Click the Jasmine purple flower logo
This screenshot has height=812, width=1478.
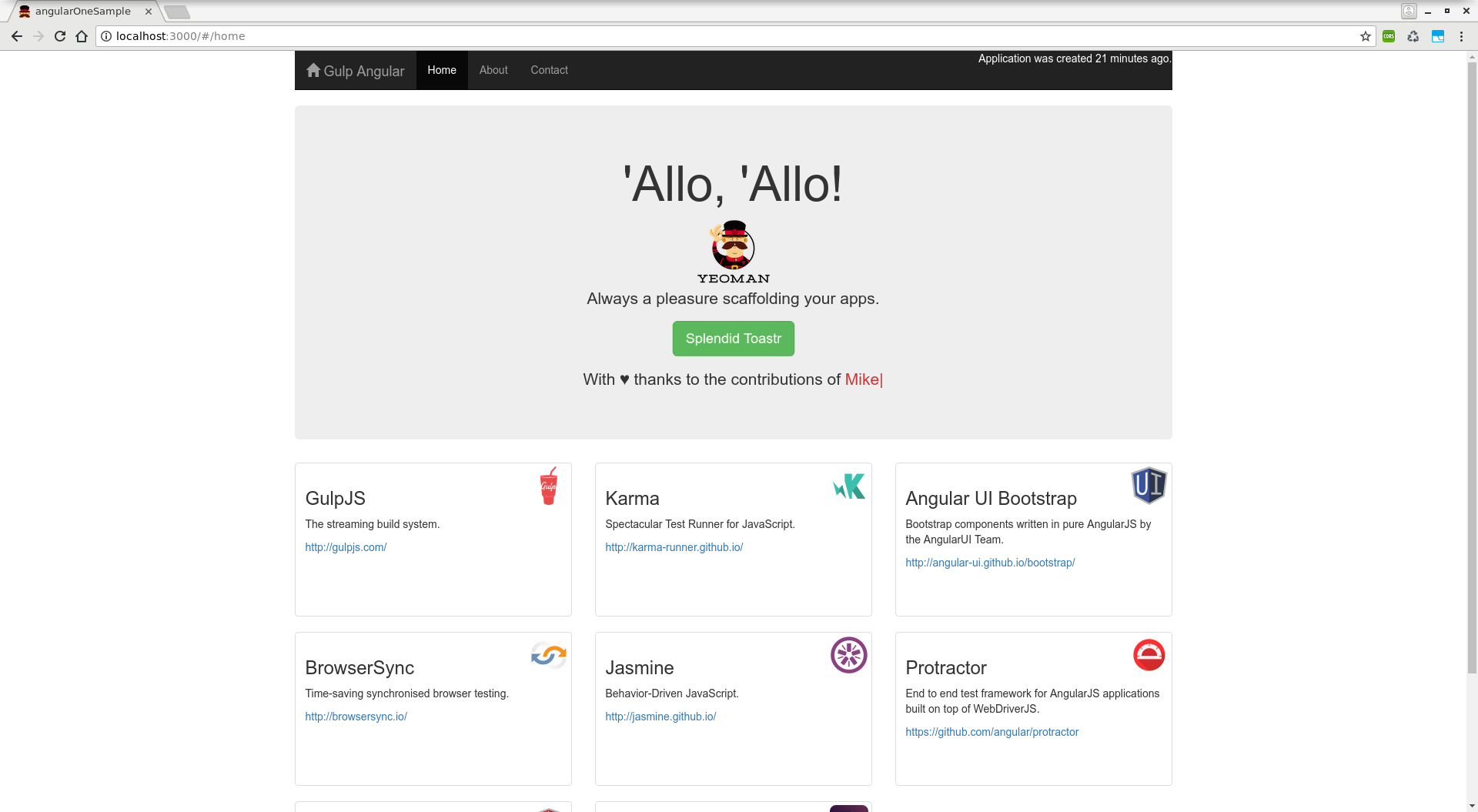point(849,655)
